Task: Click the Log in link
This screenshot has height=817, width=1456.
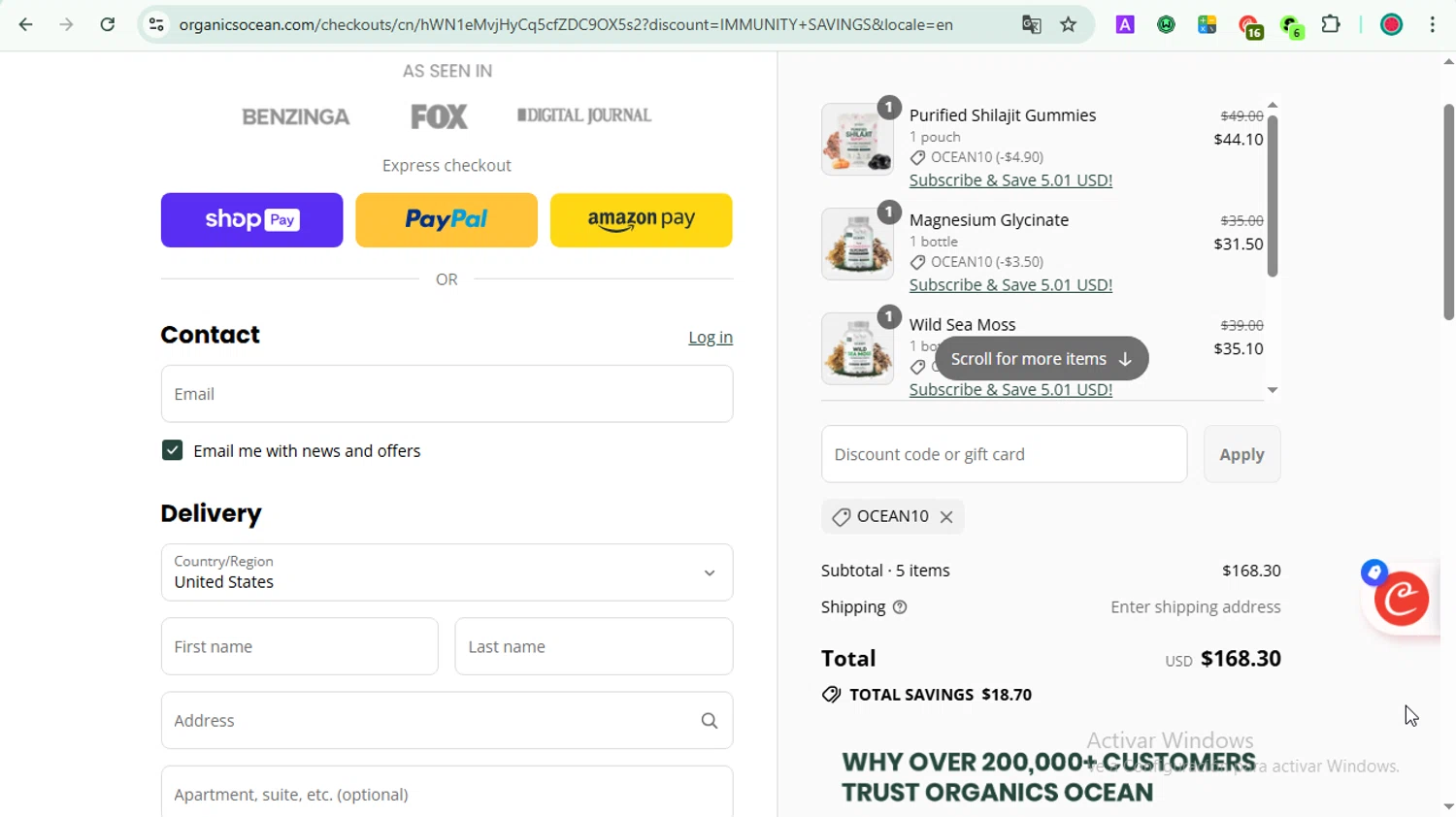Action: (711, 338)
